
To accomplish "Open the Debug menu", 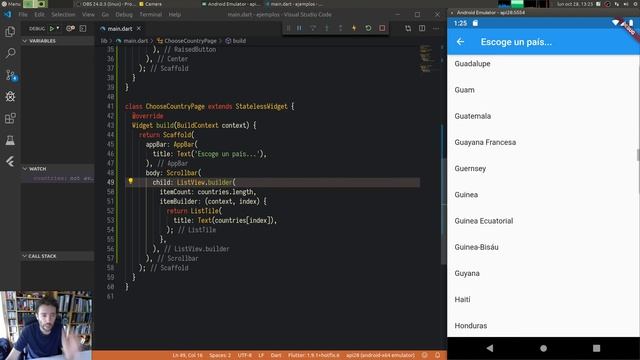I will [x=124, y=14].
